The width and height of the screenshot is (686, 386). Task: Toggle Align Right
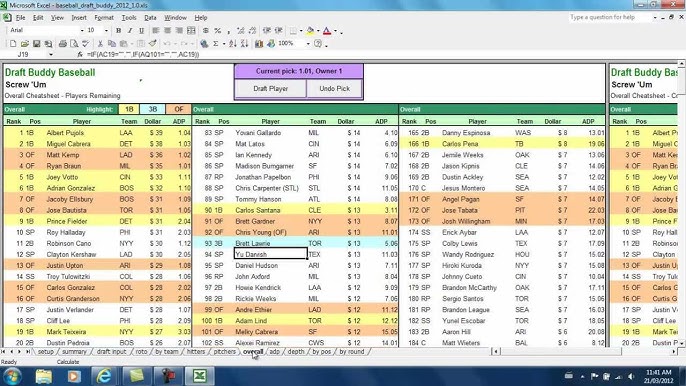tap(179, 30)
